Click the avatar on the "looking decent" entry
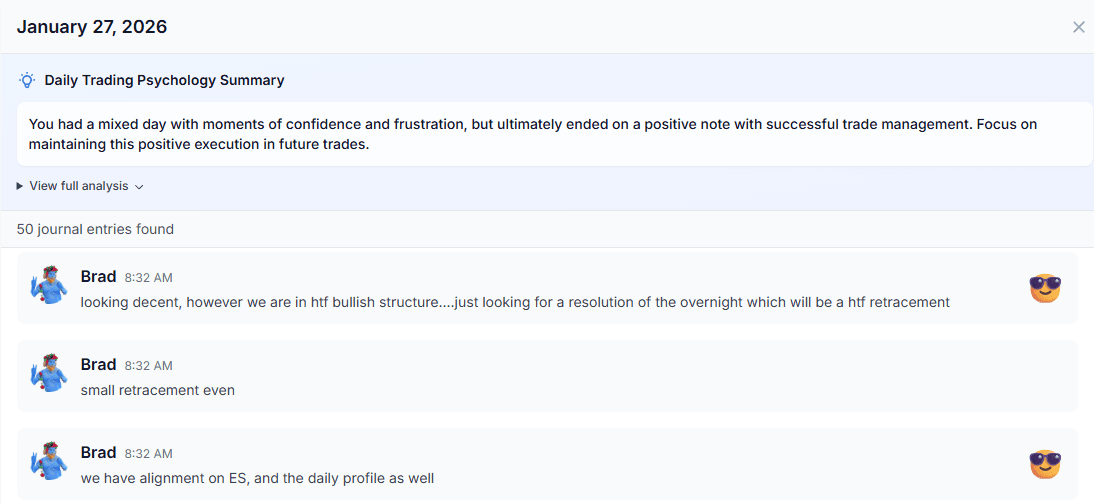 coord(47,287)
